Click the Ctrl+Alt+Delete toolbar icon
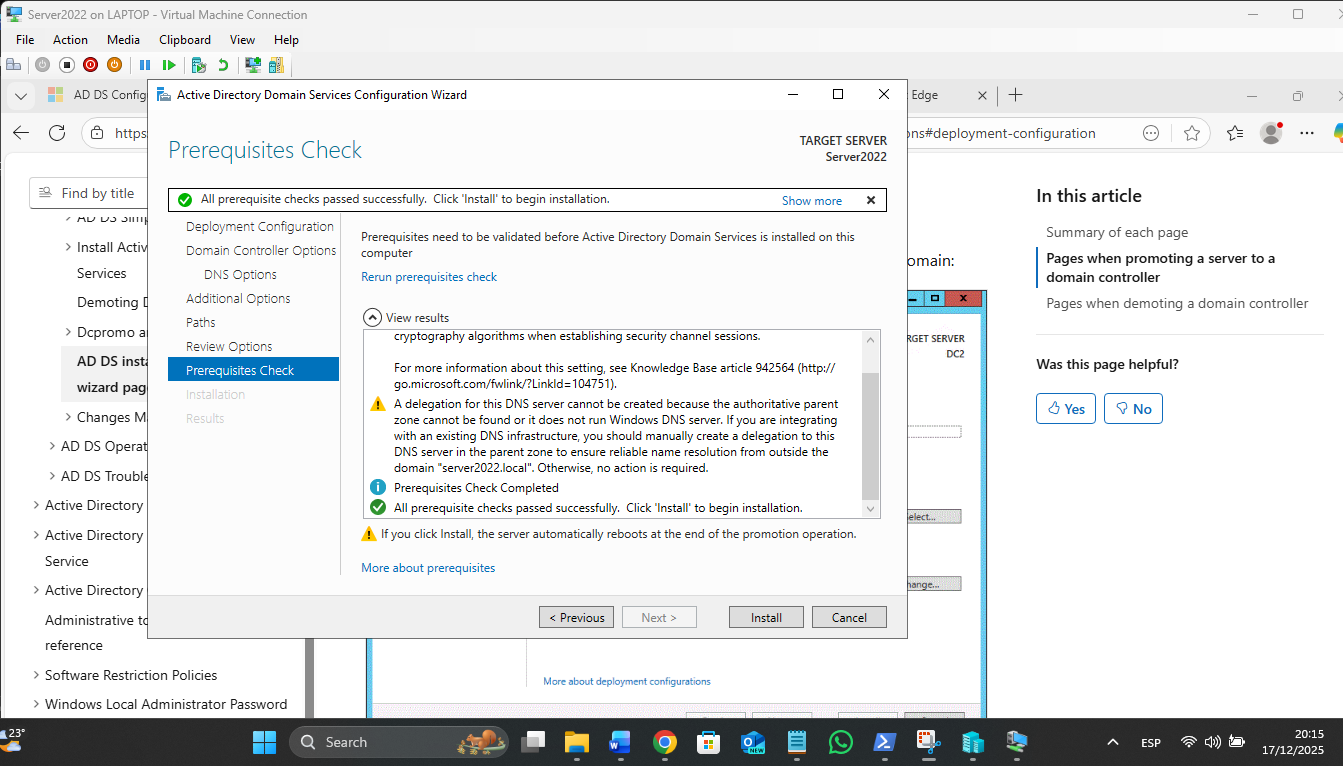Viewport: 1343px width, 766px height. (x=13, y=65)
